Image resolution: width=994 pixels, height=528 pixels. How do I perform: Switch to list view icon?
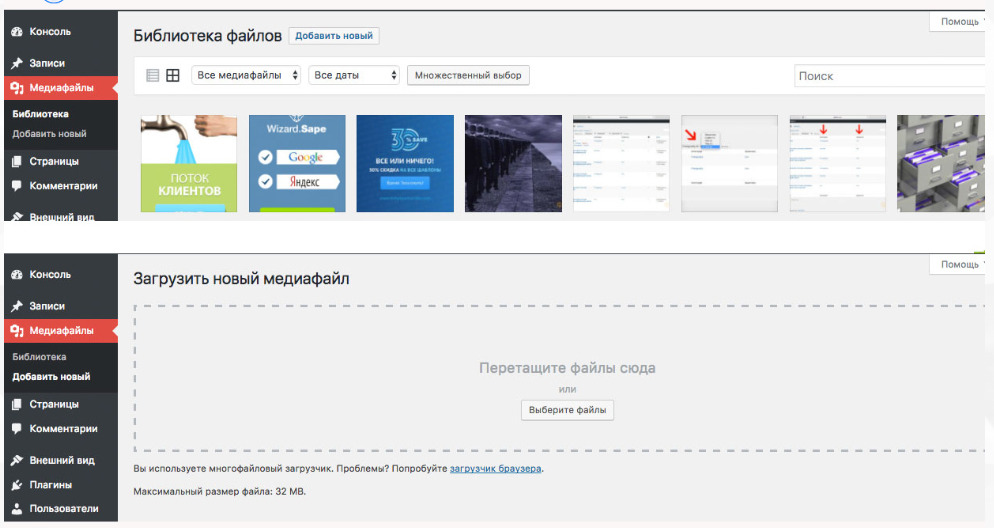[x=153, y=75]
